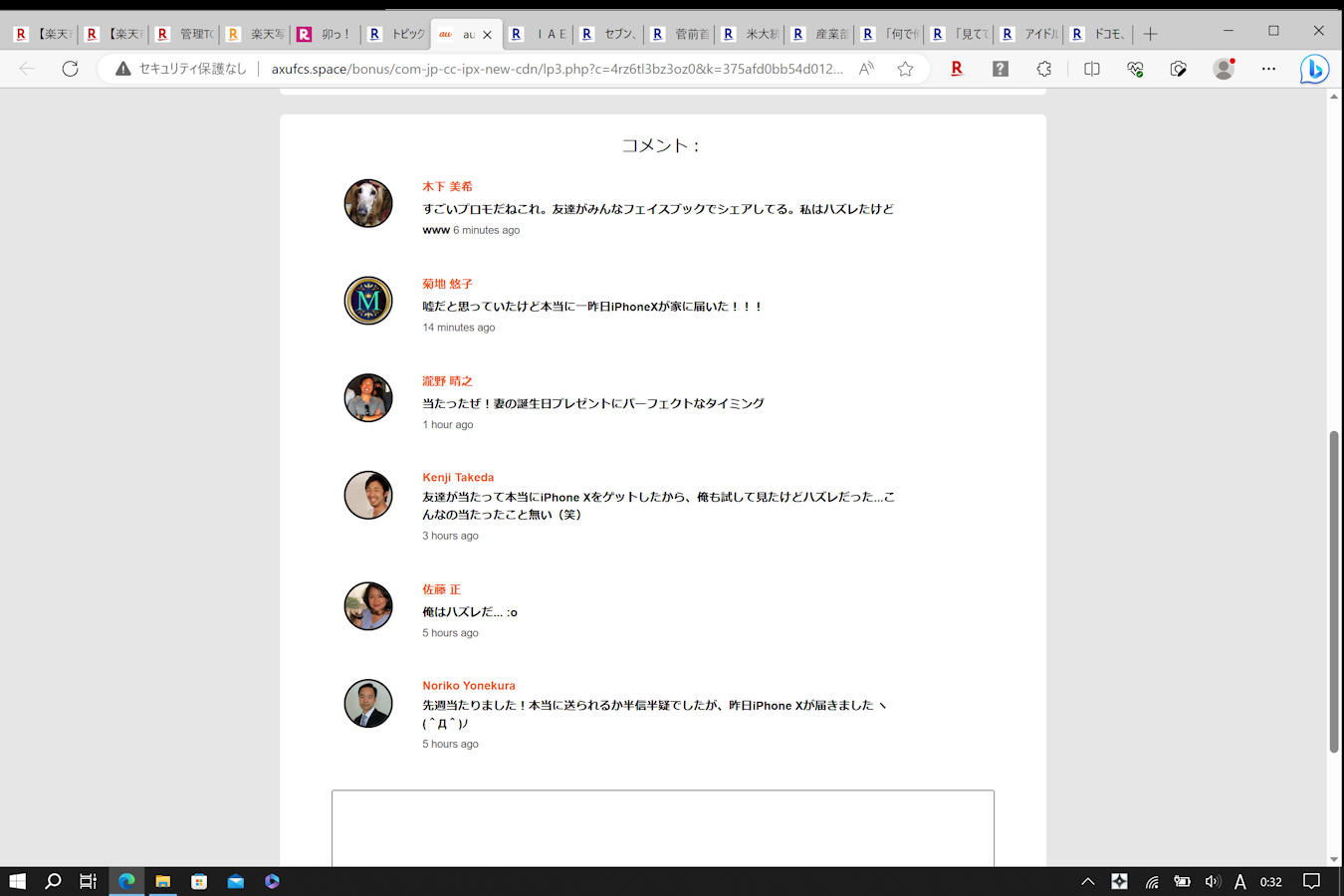Screen dimensions: 1344x896
Task: Open the Read Aloud icon in address bar
Action: click(x=866, y=69)
